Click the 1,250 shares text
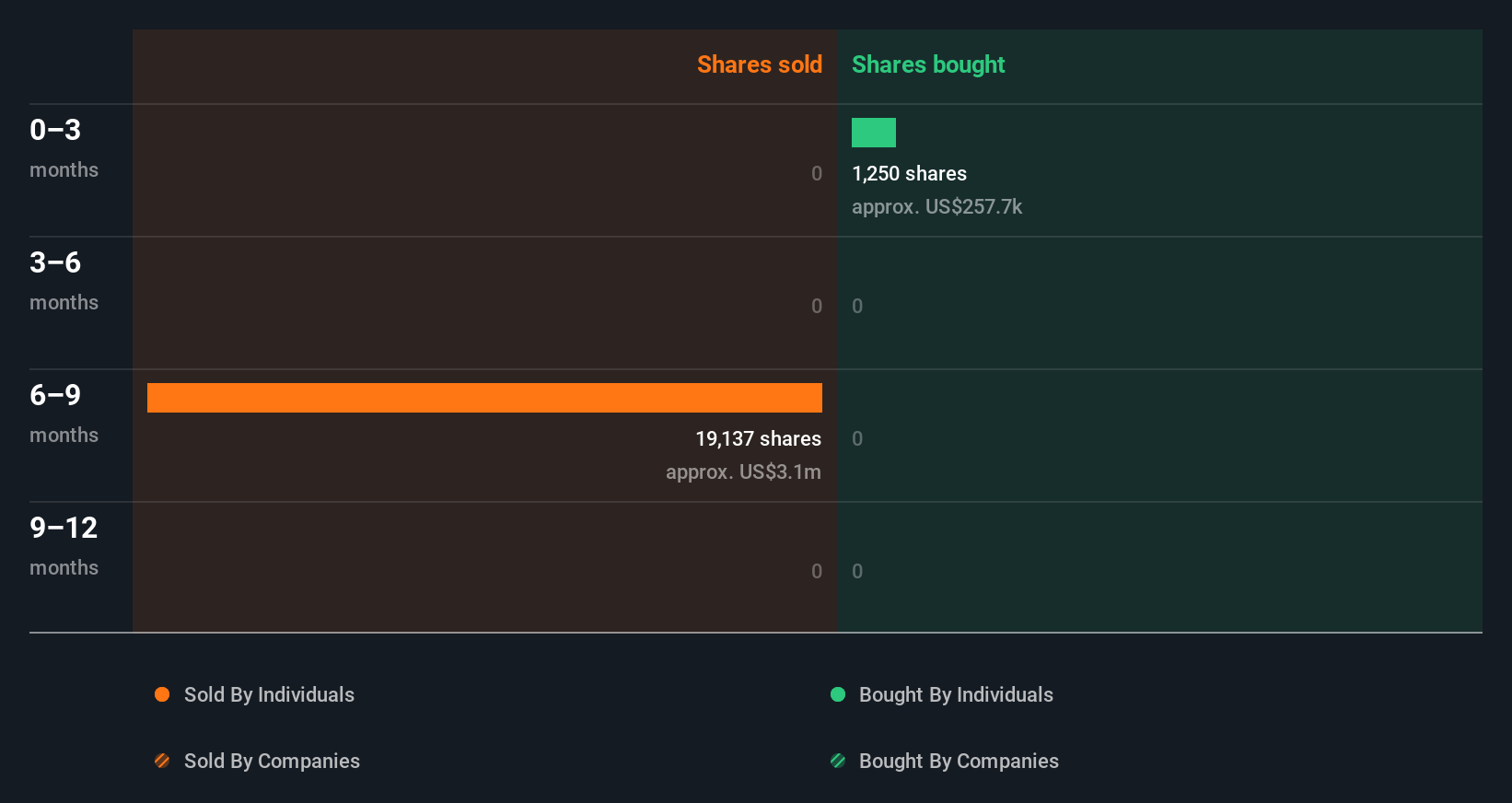The height and width of the screenshot is (803, 1512). point(909,174)
